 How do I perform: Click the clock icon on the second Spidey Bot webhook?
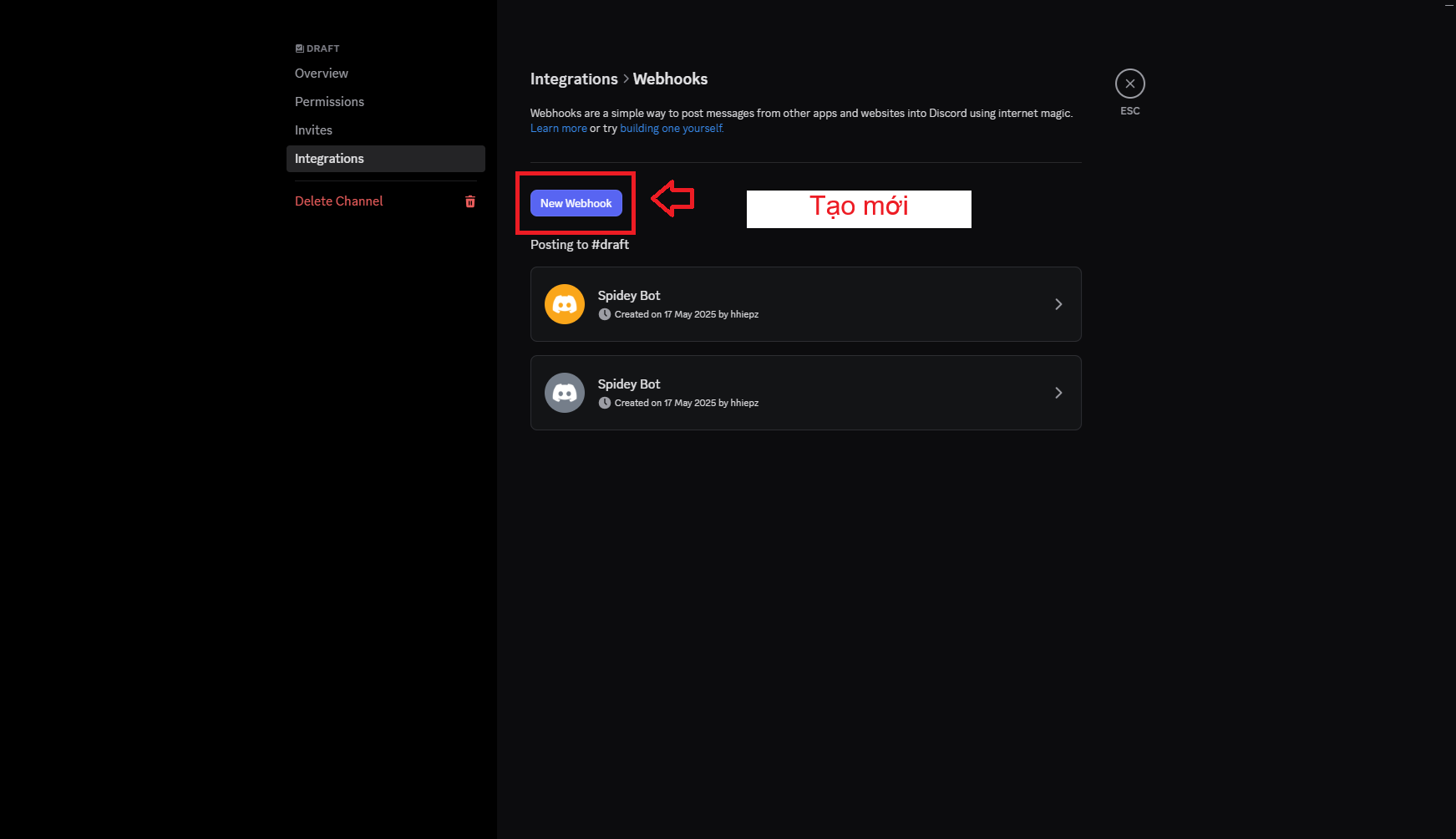point(605,403)
